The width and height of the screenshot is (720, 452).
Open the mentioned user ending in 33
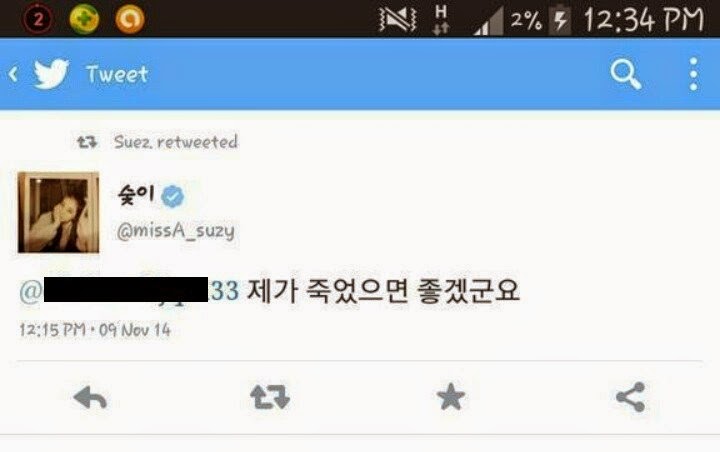pos(129,290)
